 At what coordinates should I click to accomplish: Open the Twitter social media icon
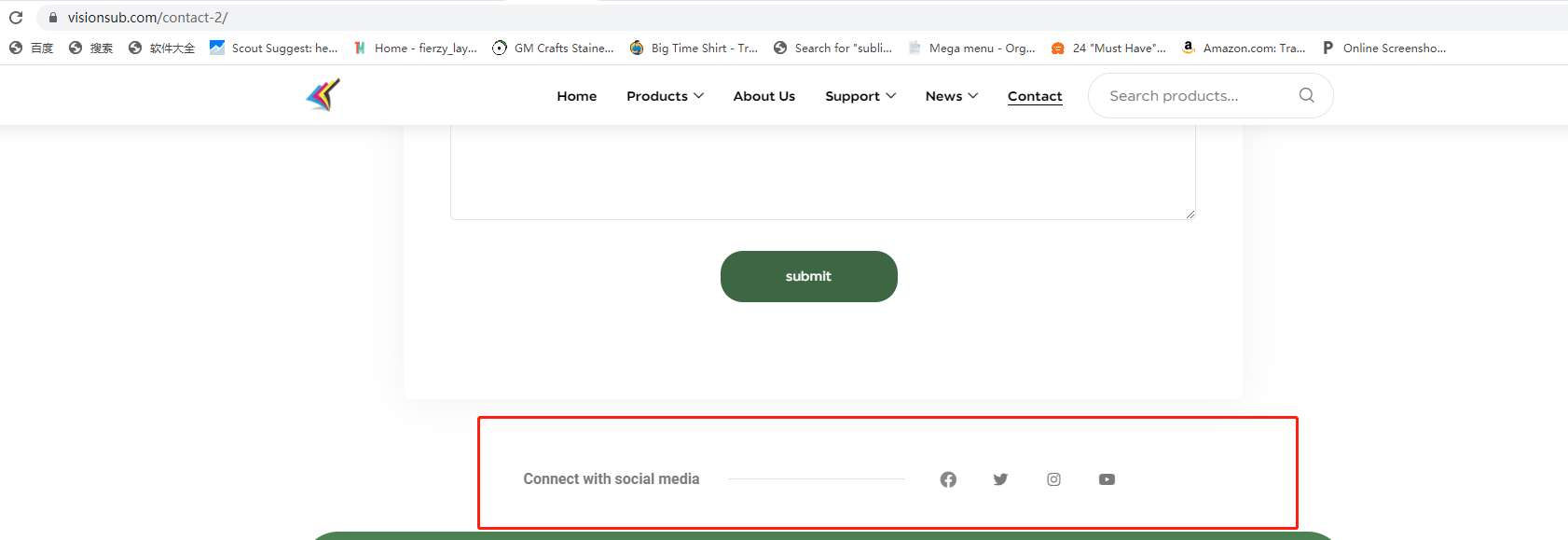pos(1000,479)
